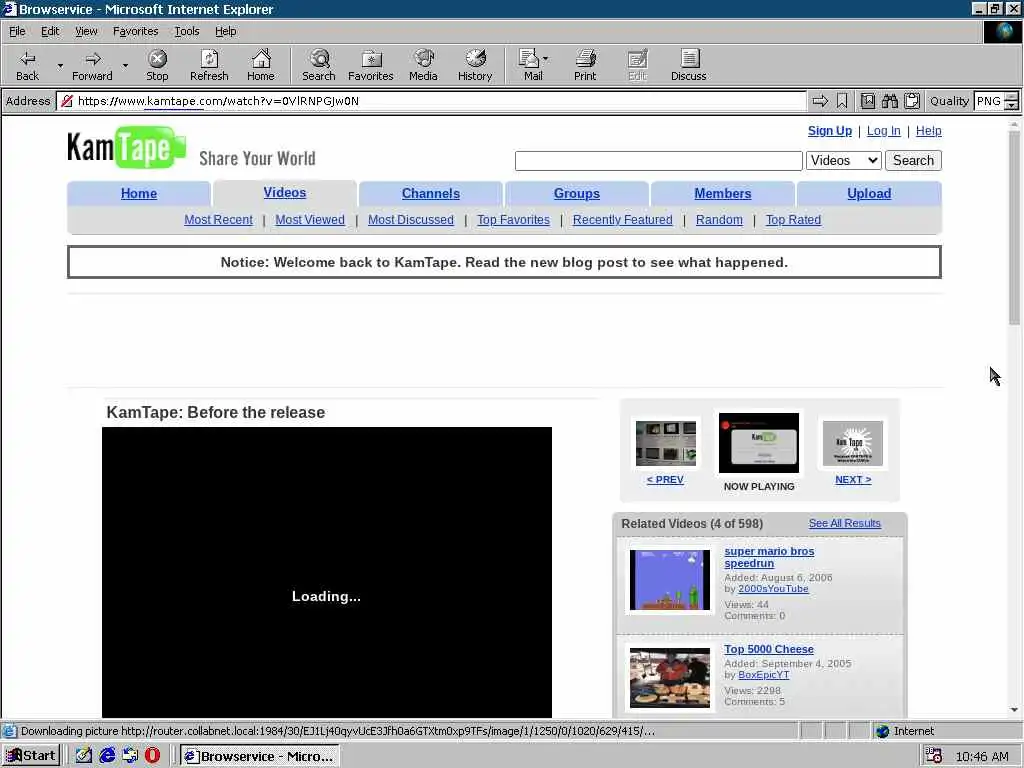Adjust the Quality PNG stepper
Image resolution: width=1024 pixels, height=768 pixels.
coord(1011,101)
